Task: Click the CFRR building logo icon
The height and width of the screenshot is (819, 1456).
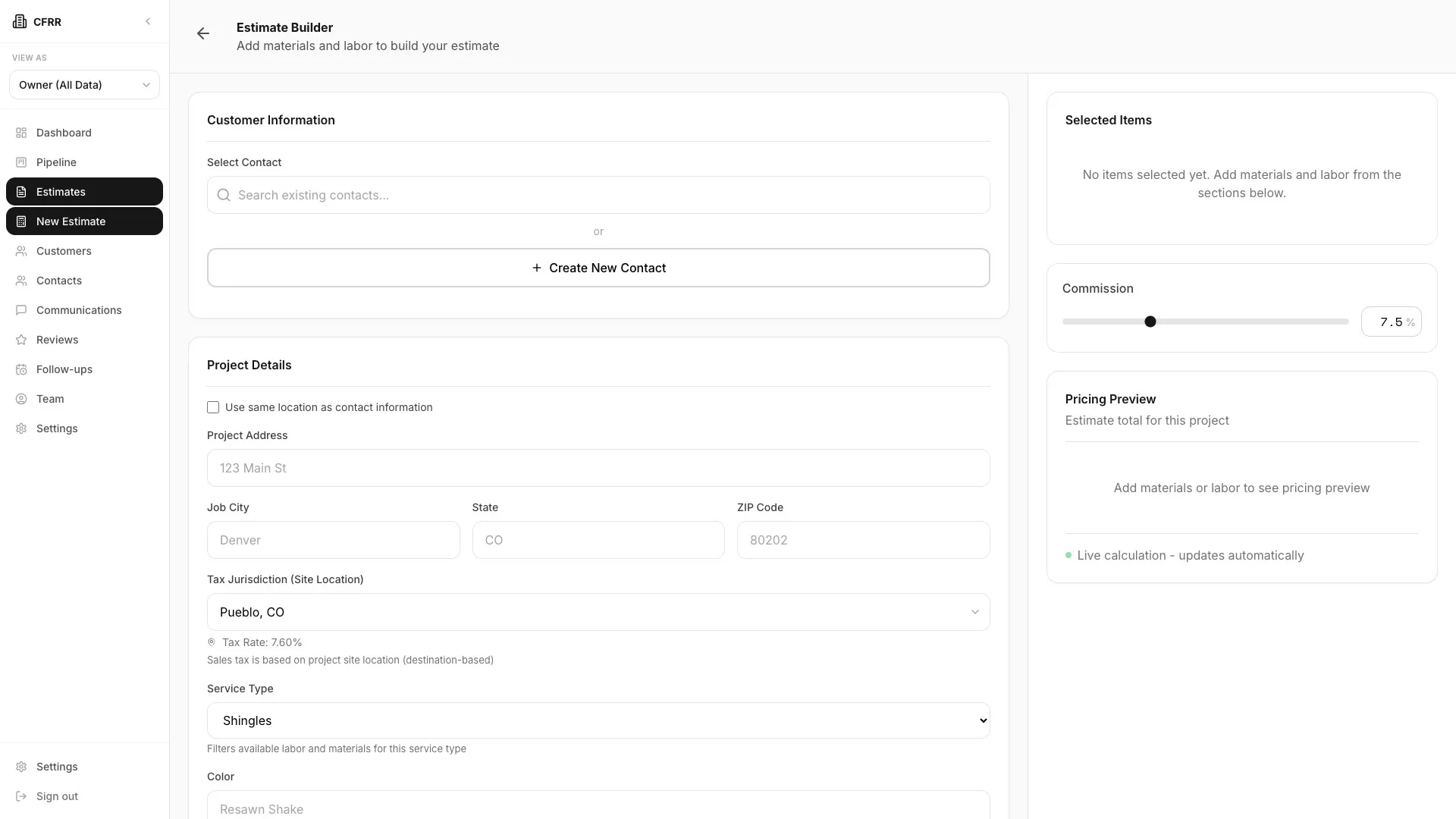Action: 20,21
